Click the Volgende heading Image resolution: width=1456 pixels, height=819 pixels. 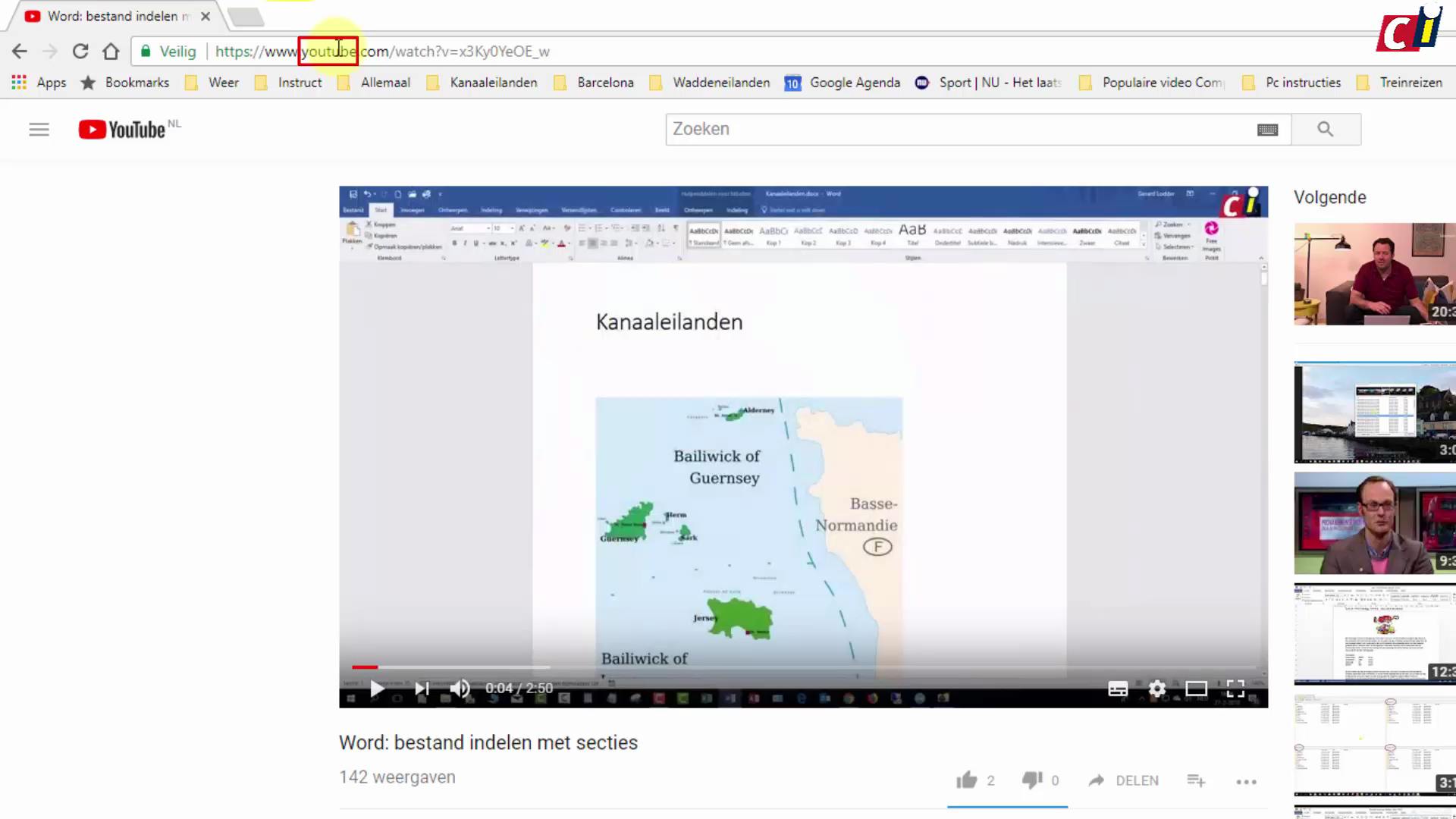(x=1330, y=197)
